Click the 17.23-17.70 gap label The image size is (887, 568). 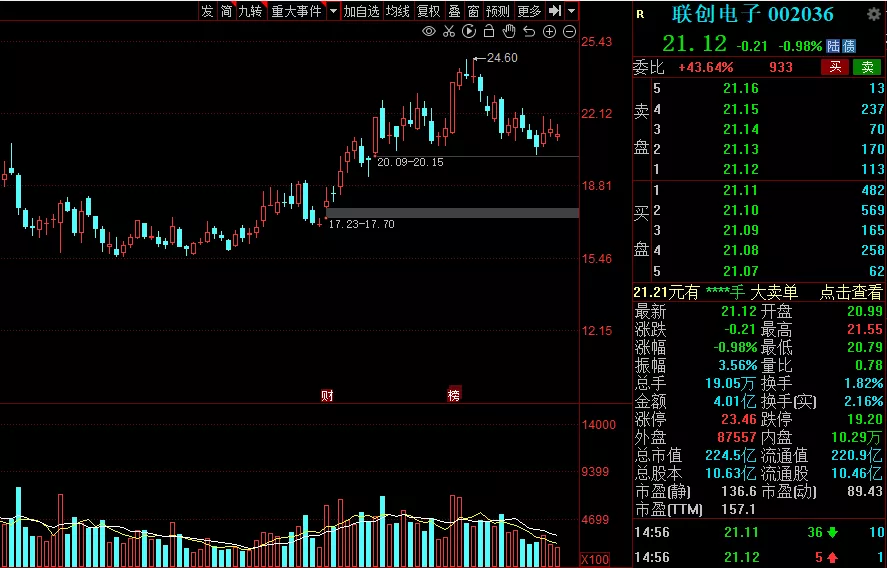(361, 224)
